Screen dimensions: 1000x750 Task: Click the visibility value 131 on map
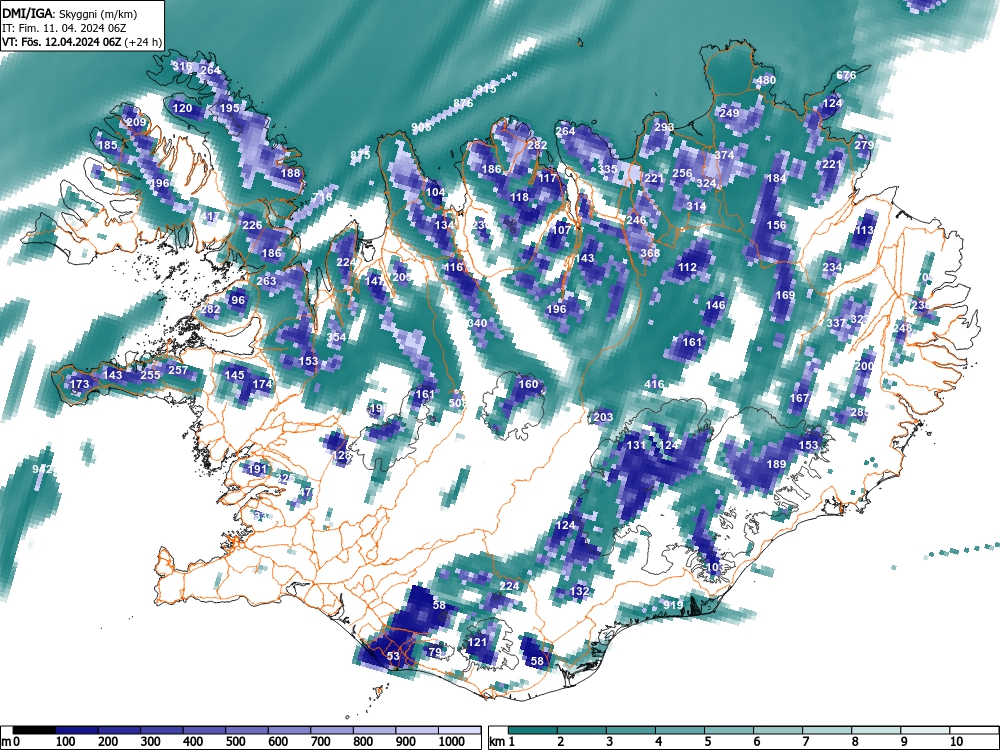point(636,445)
